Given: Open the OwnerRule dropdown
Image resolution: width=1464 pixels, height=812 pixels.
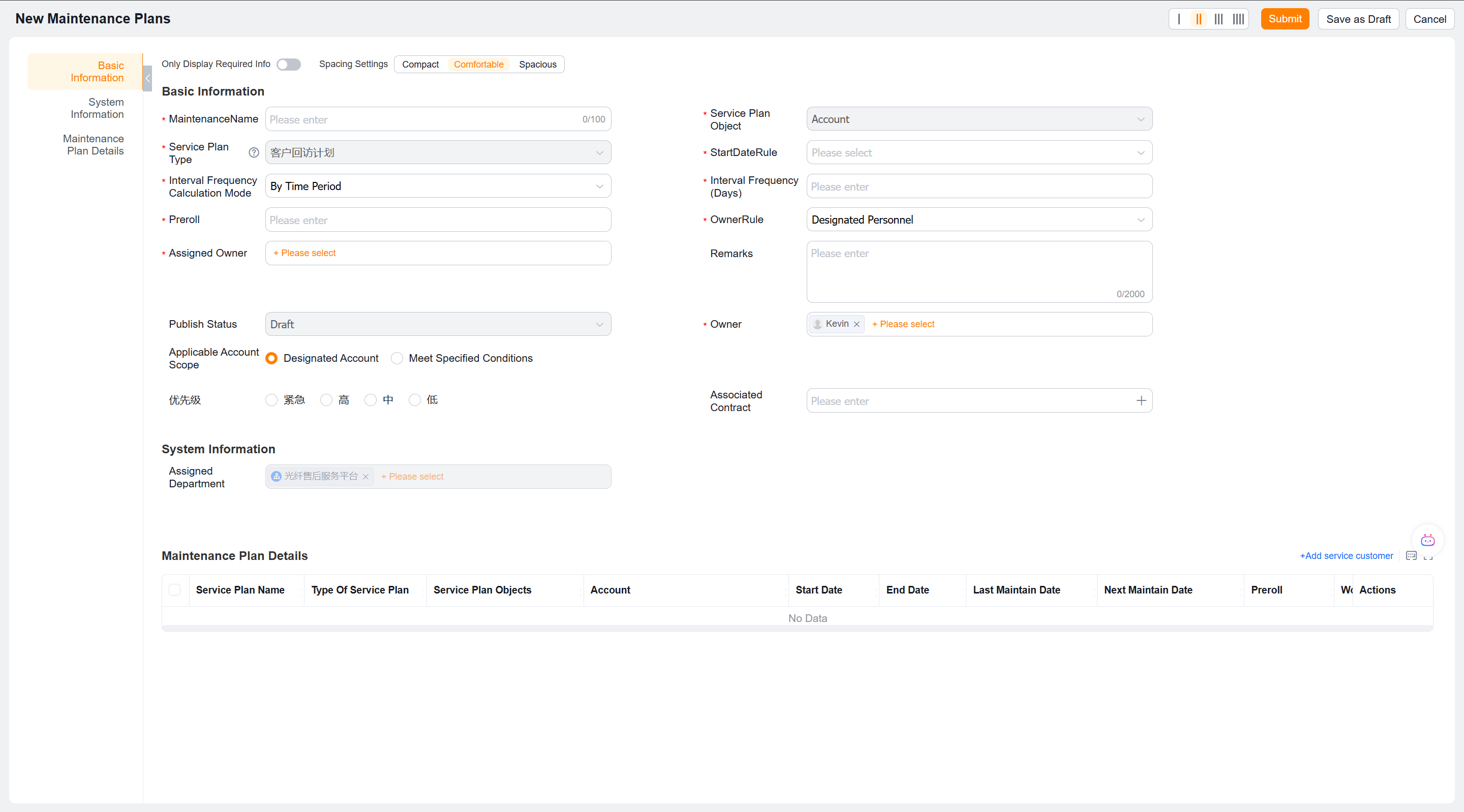Looking at the screenshot, I should click(979, 220).
